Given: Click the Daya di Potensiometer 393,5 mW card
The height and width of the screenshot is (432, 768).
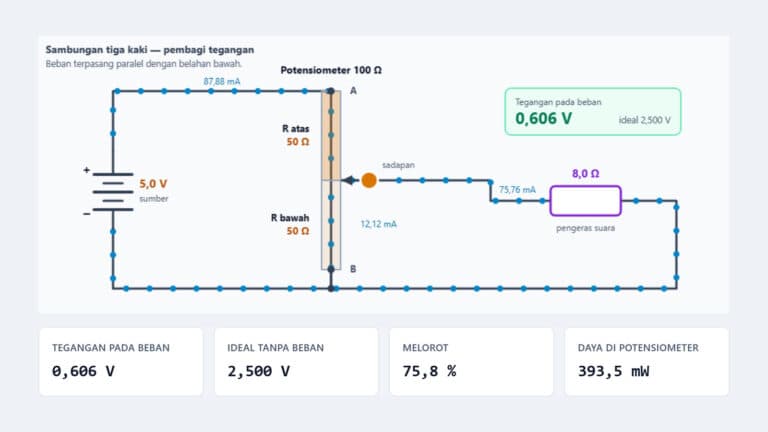Looking at the screenshot, I should pyautogui.click(x=647, y=361).
